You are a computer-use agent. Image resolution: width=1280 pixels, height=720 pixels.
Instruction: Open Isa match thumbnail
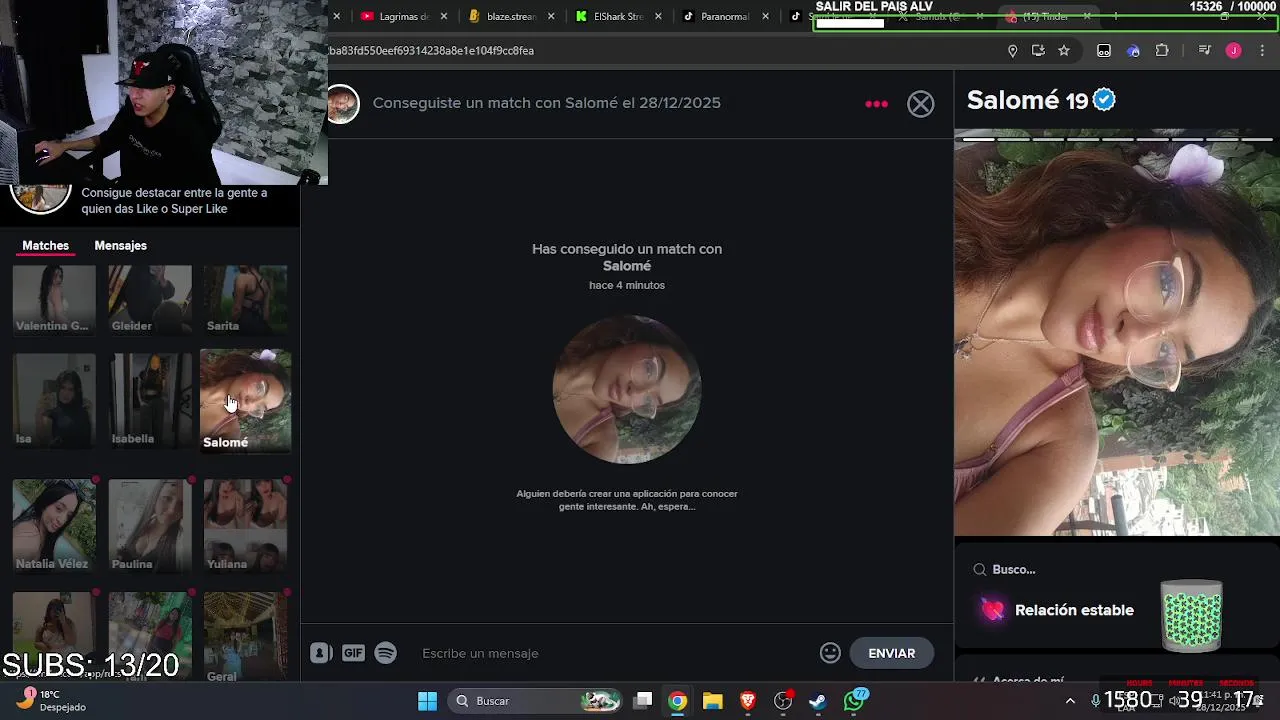(x=54, y=400)
